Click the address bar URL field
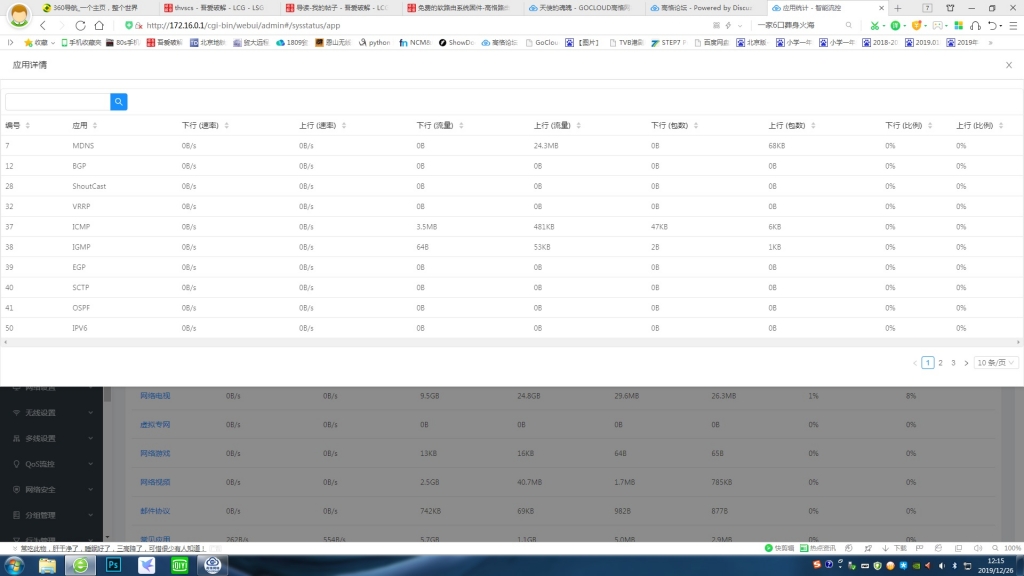 tap(418, 25)
